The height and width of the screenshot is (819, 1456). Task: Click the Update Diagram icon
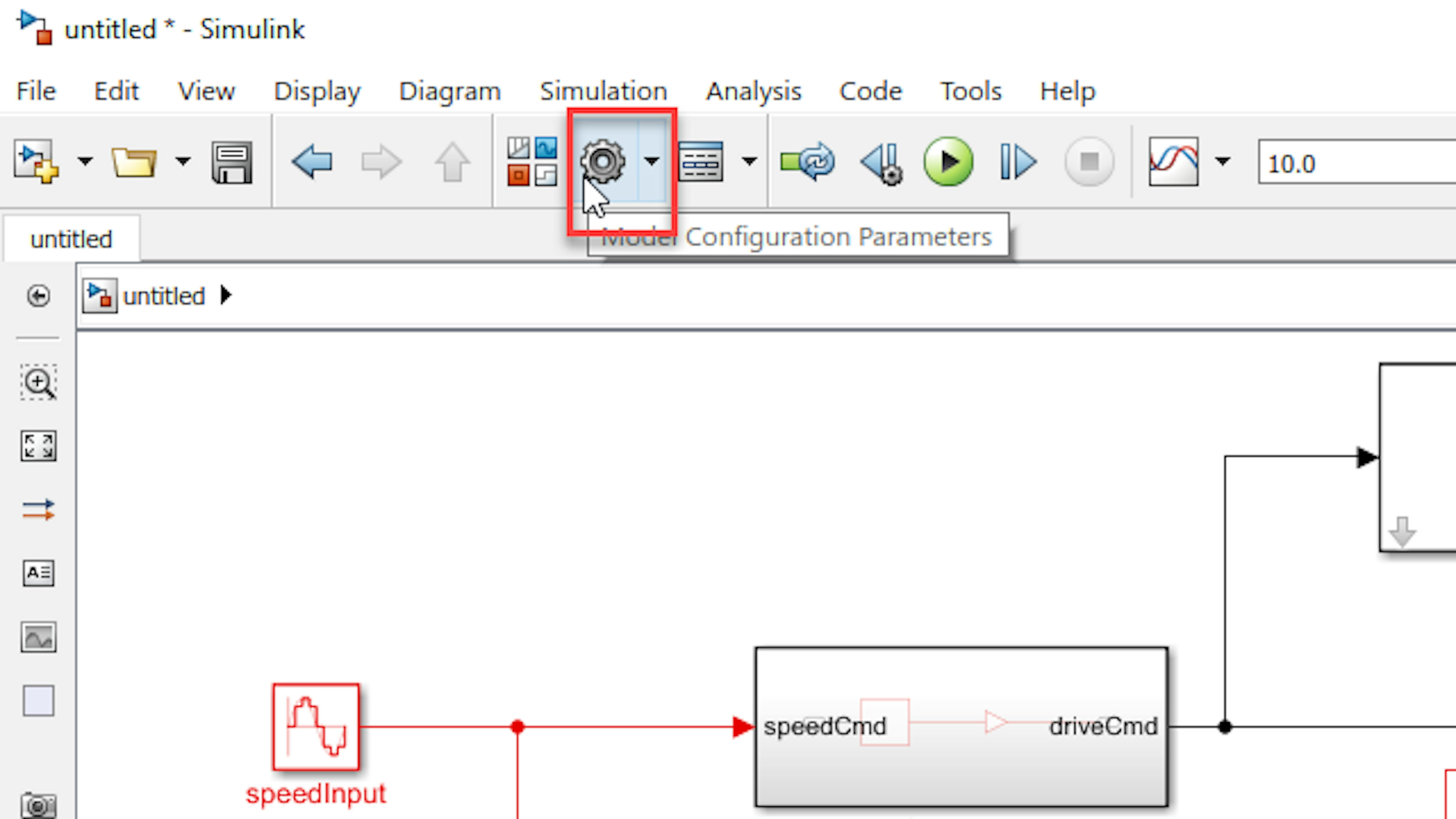[x=808, y=162]
